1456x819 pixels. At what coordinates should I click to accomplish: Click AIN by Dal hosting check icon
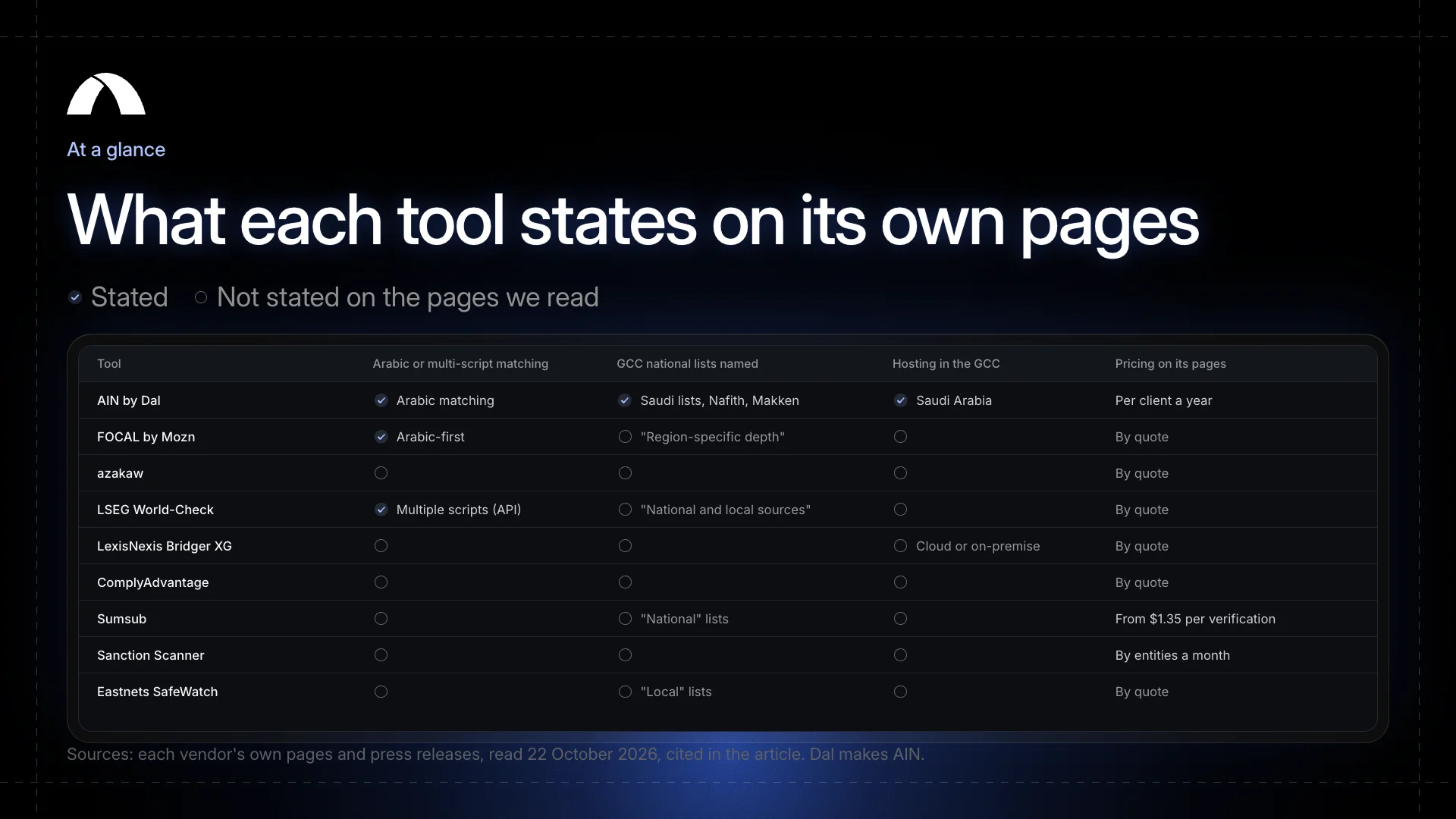(901, 400)
